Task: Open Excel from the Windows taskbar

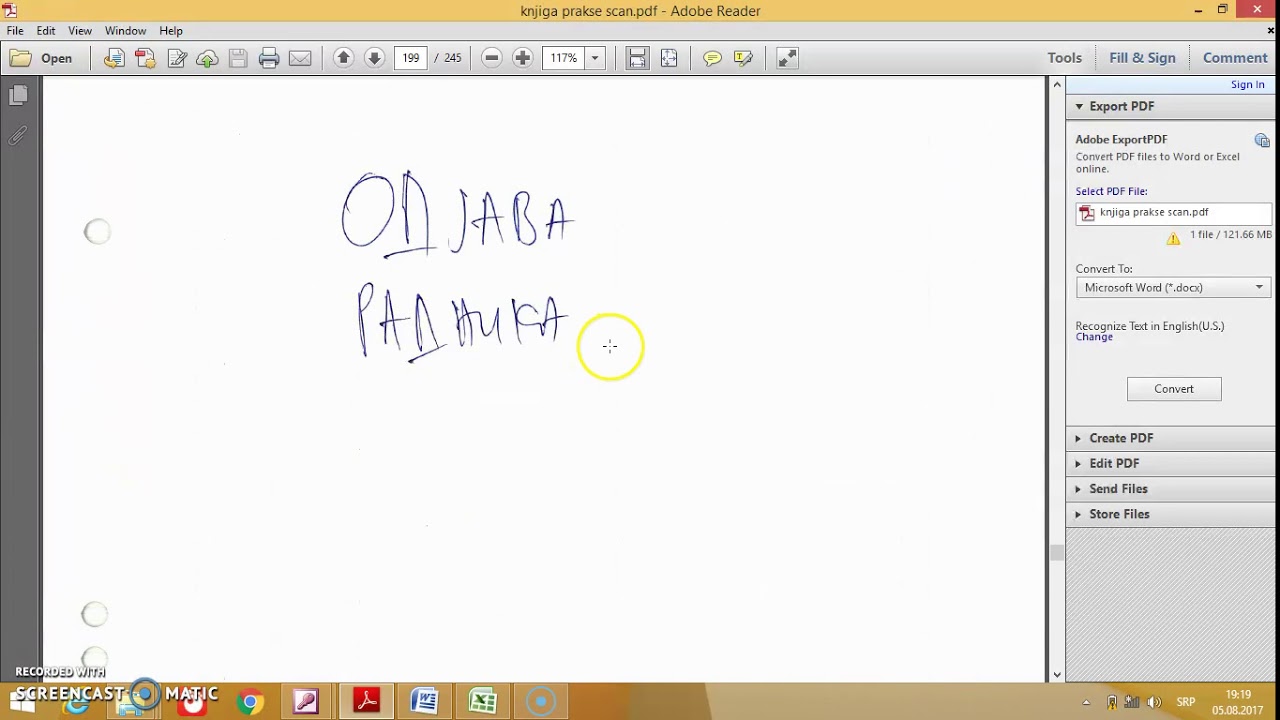Action: point(483,701)
